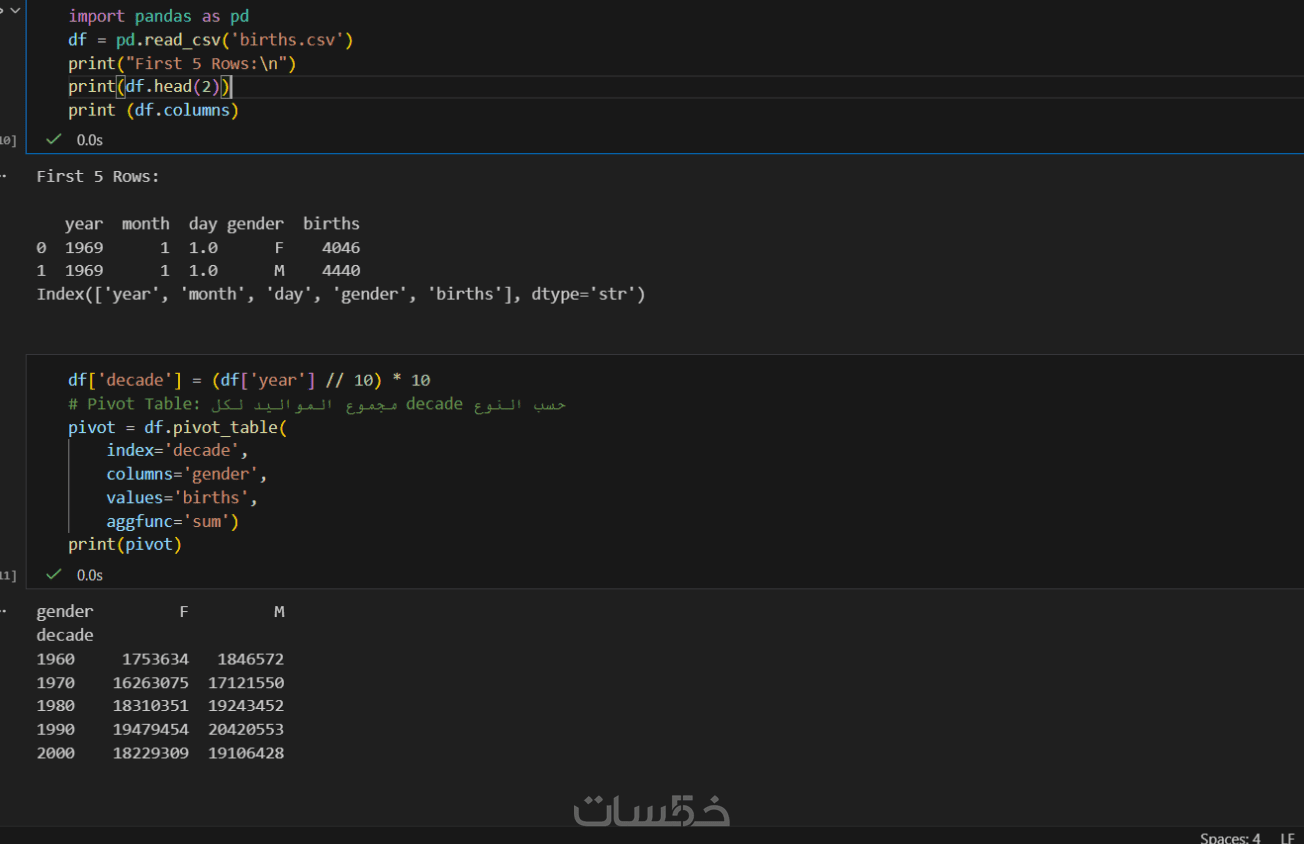The height and width of the screenshot is (844, 1304).
Task: Place cursor on the 'import pandas as pd' line
Action: (x=158, y=17)
